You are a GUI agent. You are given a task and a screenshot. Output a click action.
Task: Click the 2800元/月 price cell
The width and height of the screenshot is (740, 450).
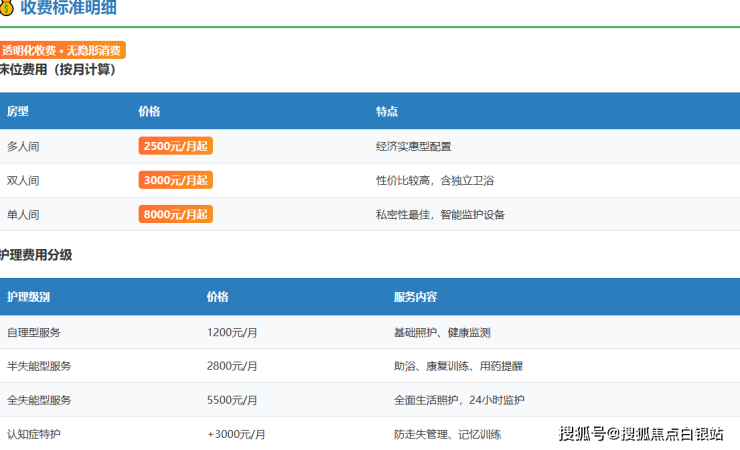[232, 366]
